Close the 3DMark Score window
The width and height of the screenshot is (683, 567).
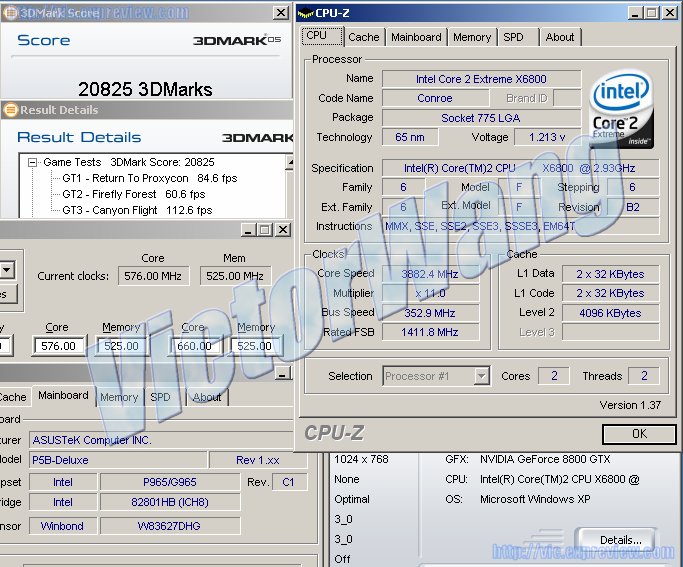(x=281, y=13)
